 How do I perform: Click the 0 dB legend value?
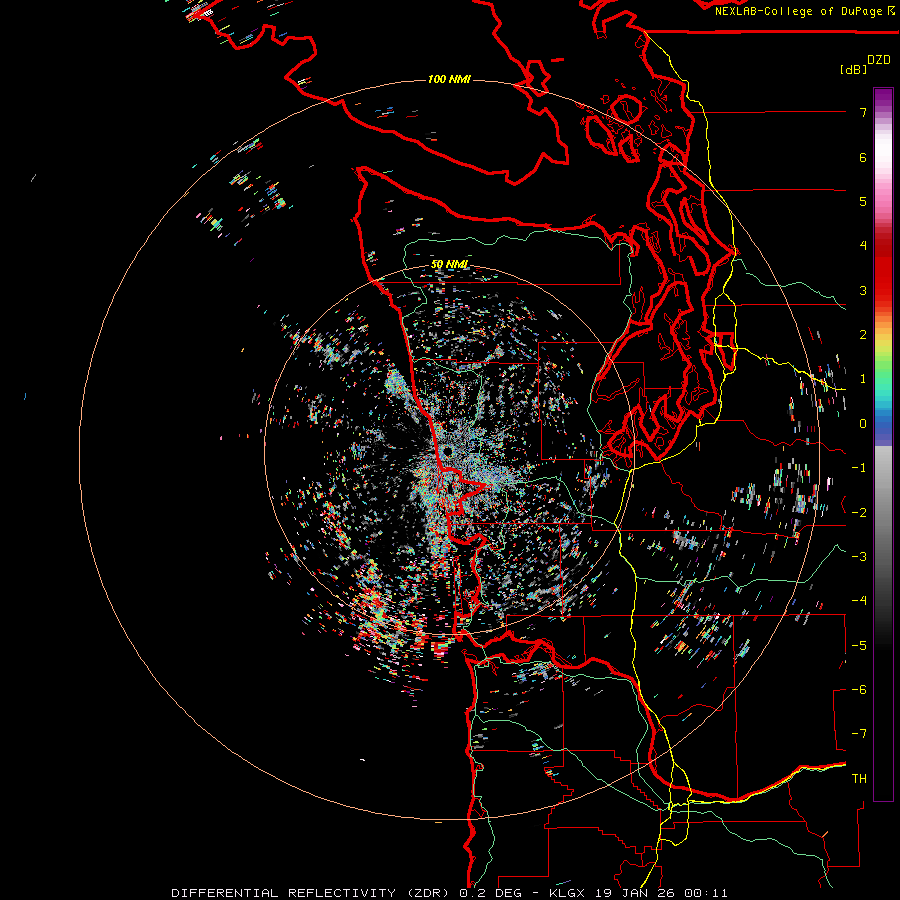click(x=863, y=424)
